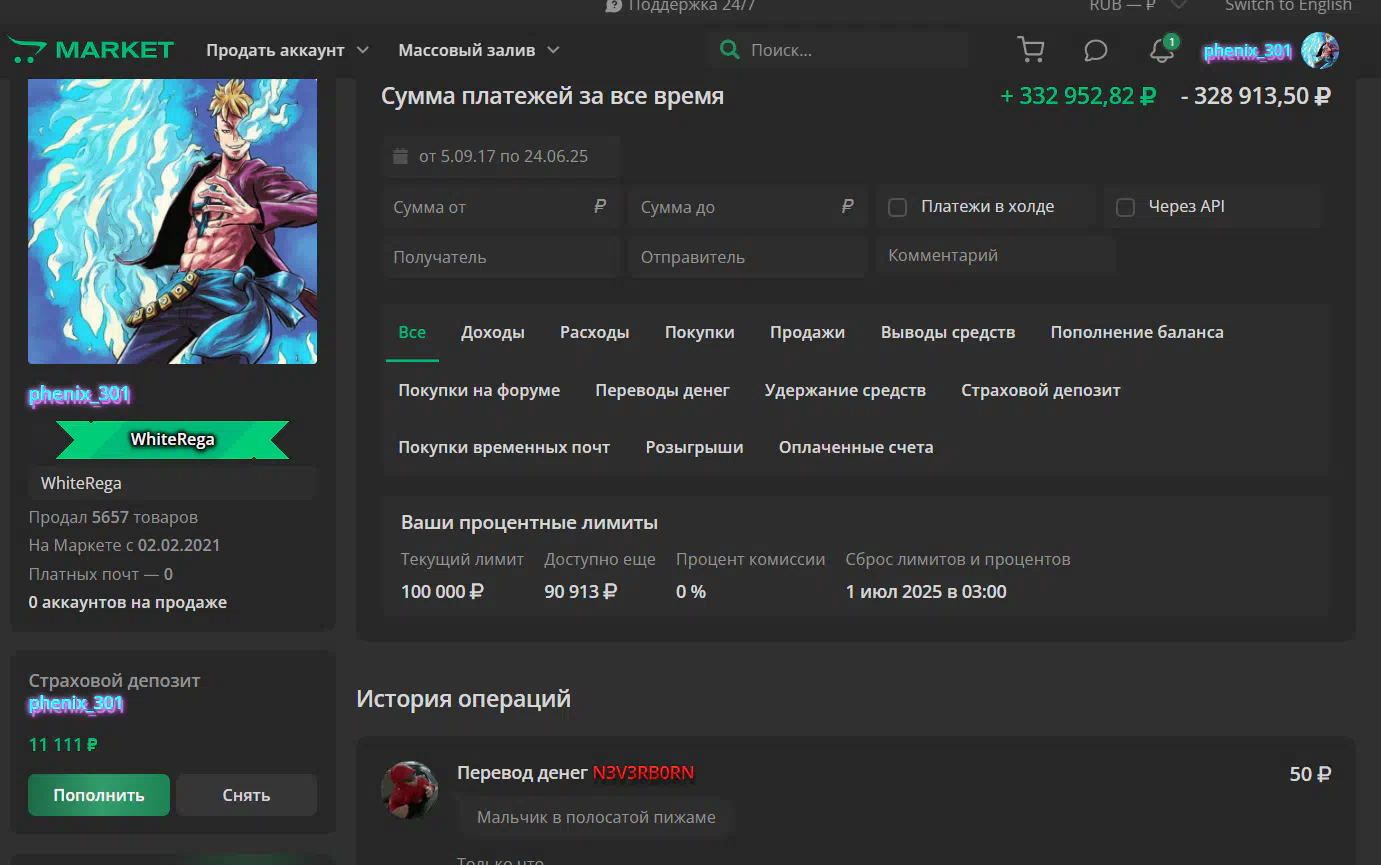Image resolution: width=1381 pixels, height=865 pixels.
Task: Click the Доступно еще value 90 913 ₽
Action: (x=580, y=591)
